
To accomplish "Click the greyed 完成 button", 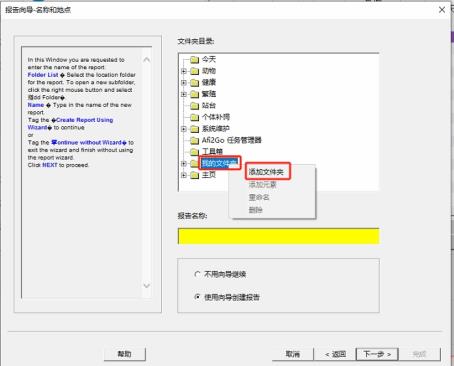I will pos(419,354).
